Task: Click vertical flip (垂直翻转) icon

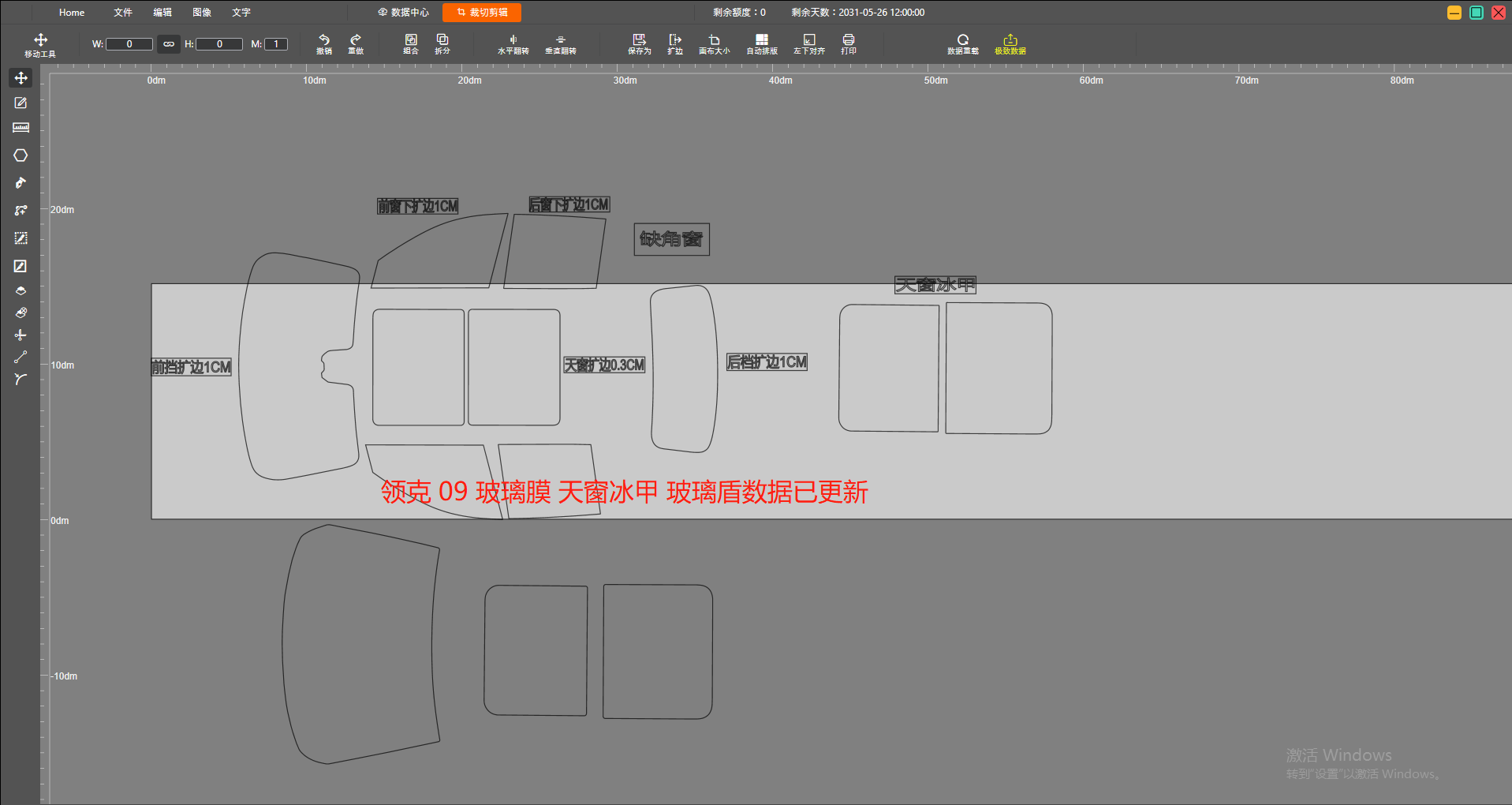Action: point(561,44)
